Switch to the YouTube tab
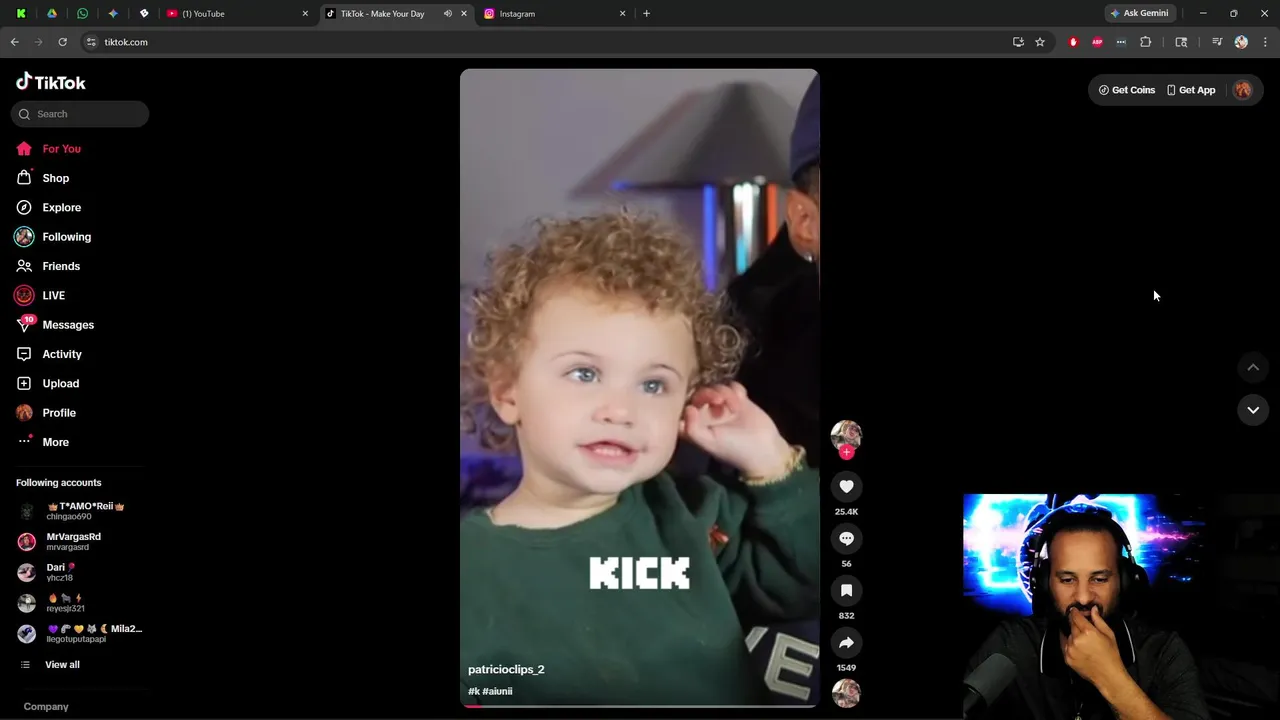 click(238, 14)
